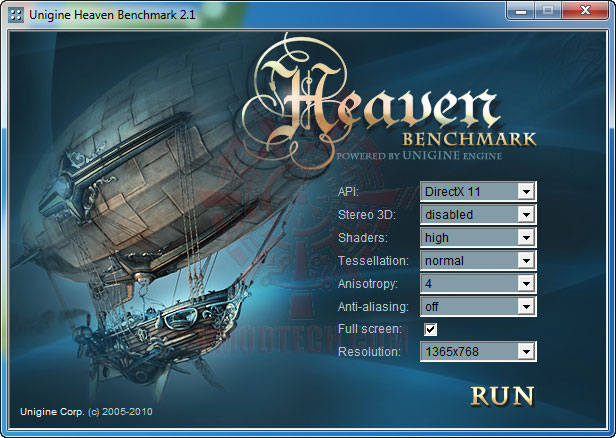Click the 'Resolution:' label

click(x=369, y=352)
